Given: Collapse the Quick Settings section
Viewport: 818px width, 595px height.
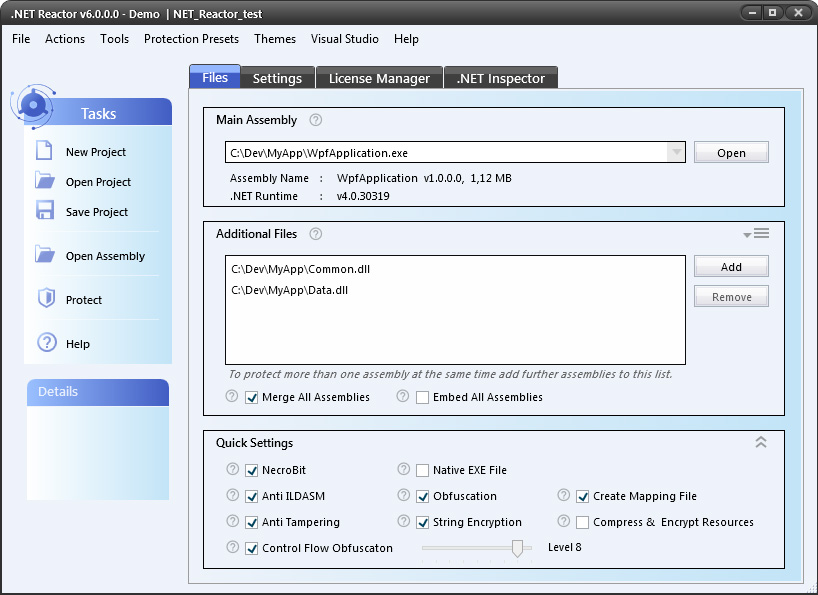Looking at the screenshot, I should click(760, 442).
